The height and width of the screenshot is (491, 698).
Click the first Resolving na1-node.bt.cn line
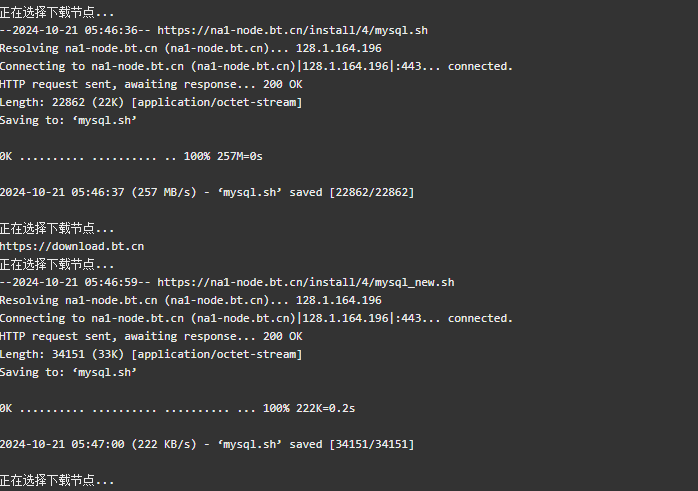(191, 48)
